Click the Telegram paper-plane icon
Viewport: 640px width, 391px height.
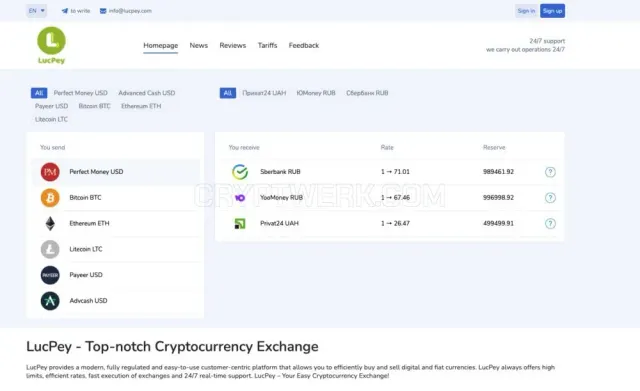click(x=64, y=11)
